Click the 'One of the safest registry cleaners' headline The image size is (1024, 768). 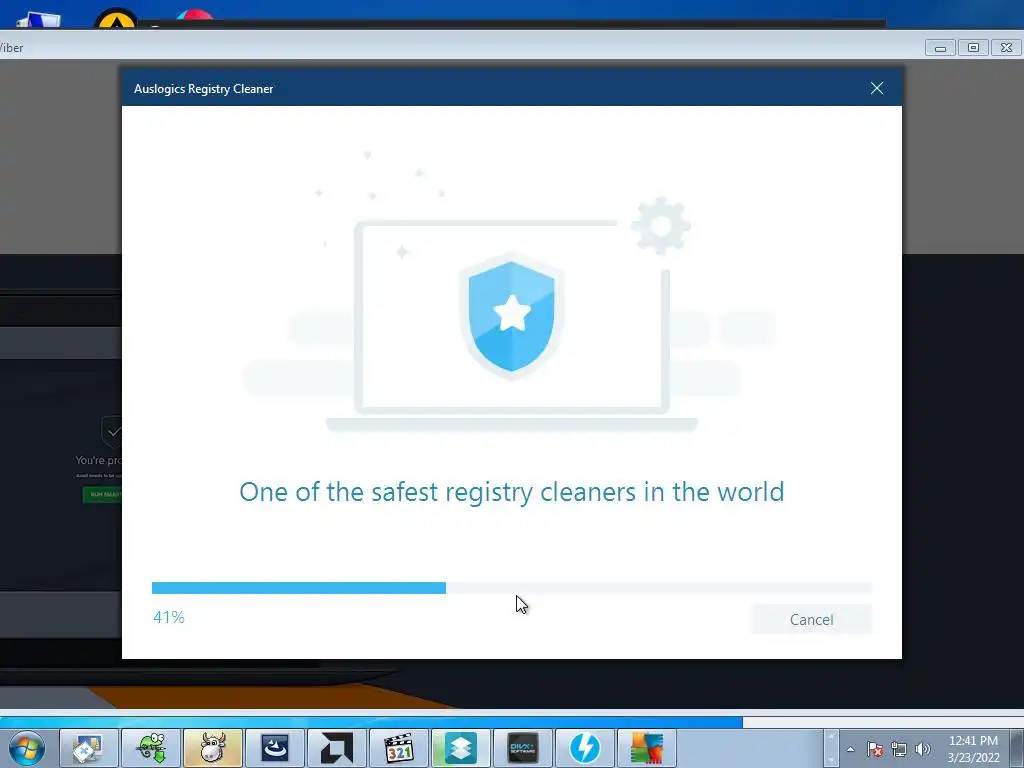(511, 492)
